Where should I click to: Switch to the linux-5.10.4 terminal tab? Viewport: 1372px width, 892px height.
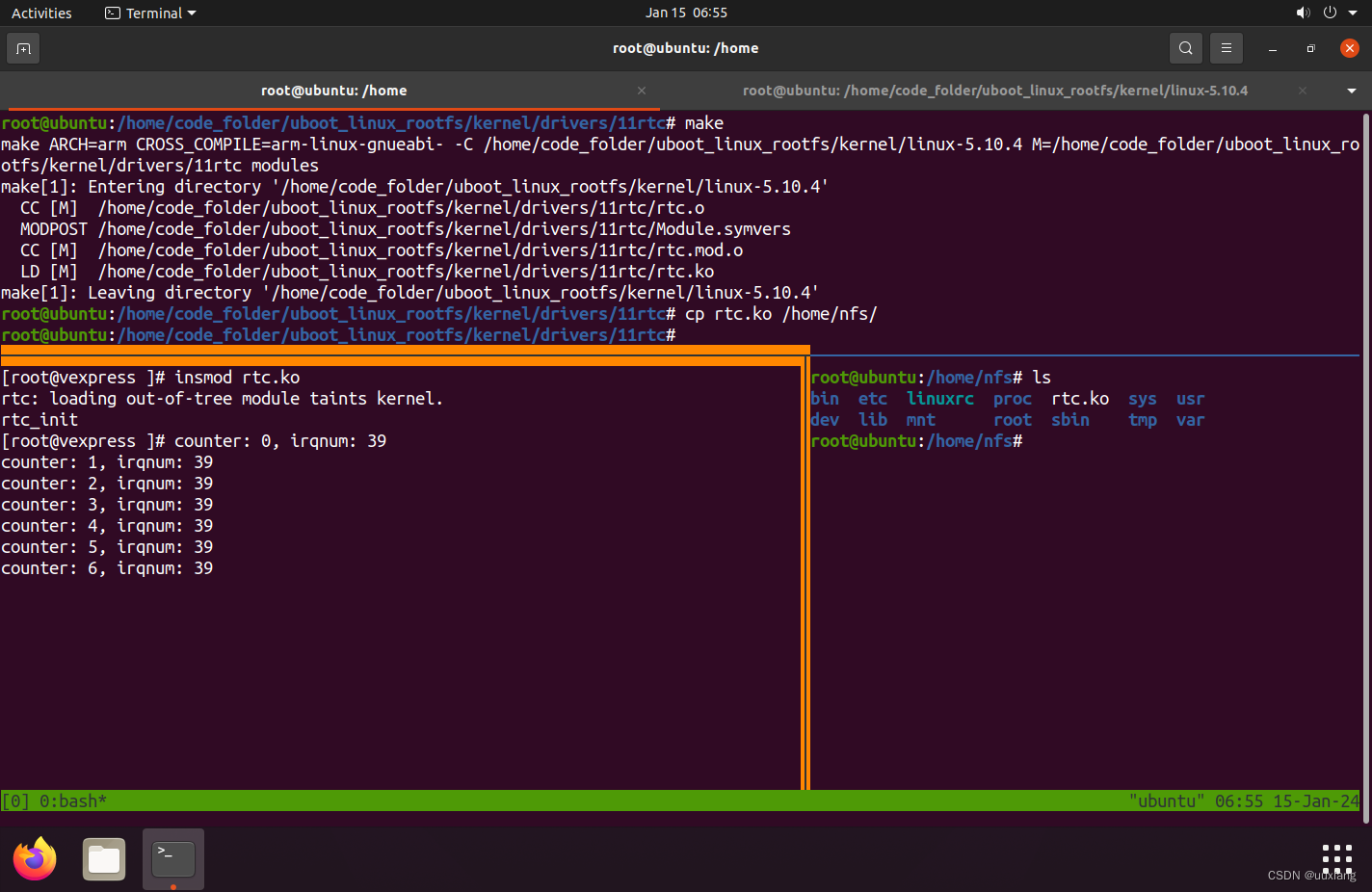995,91
